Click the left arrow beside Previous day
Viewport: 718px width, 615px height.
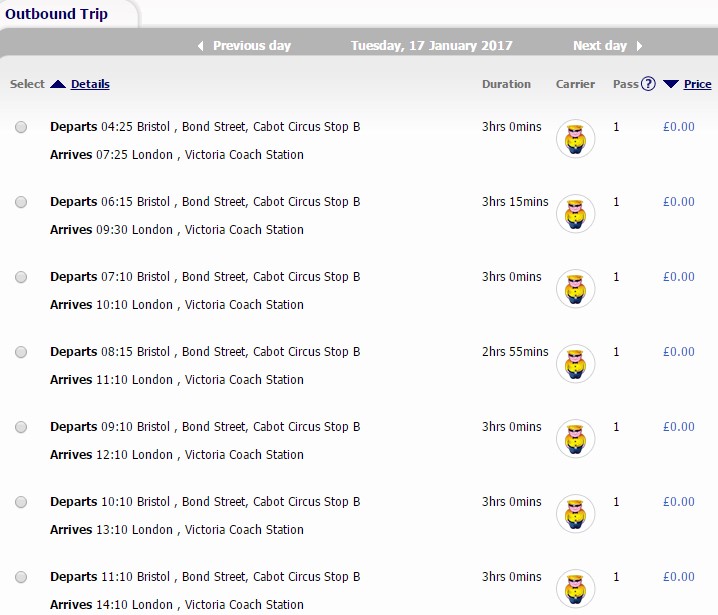click(201, 46)
